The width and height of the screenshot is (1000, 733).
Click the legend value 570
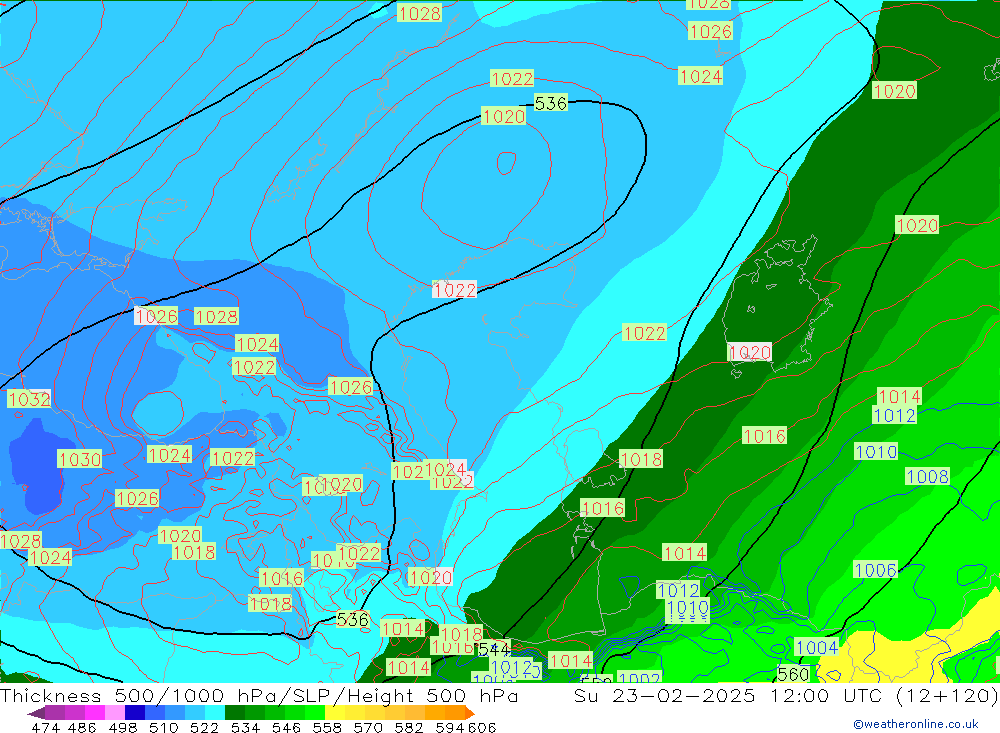[x=368, y=727]
